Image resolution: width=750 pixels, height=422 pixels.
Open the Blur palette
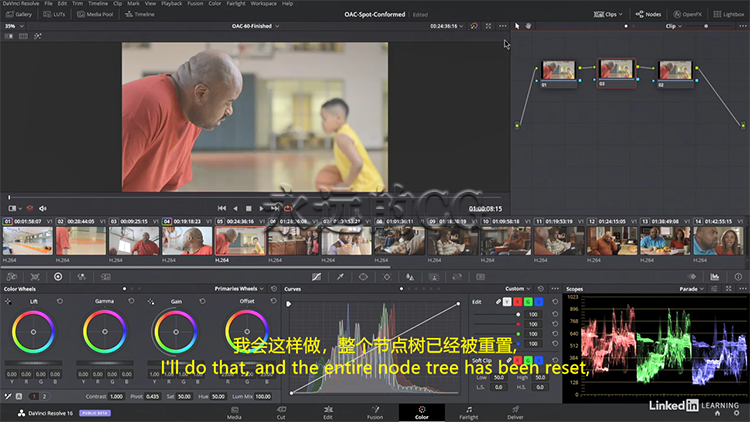(x=410, y=277)
